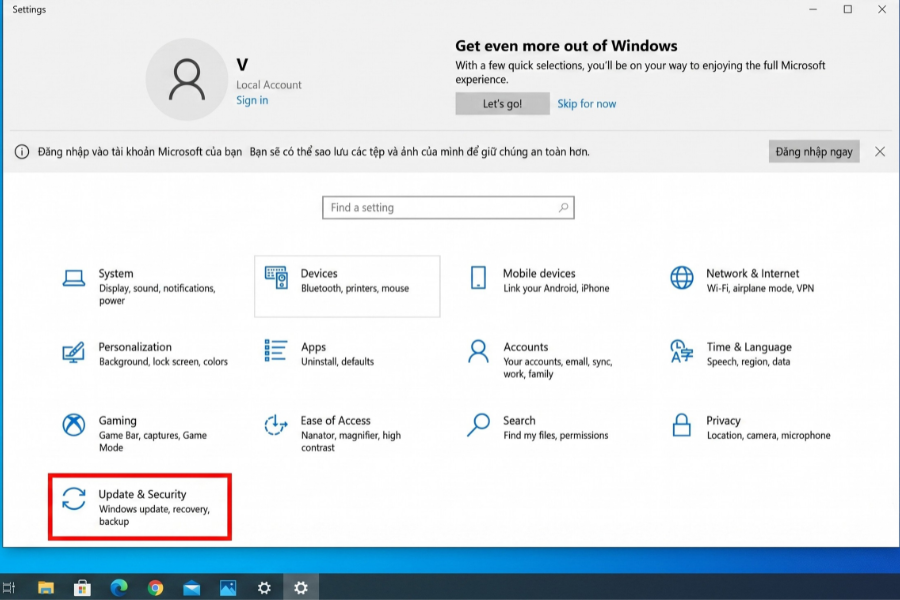The image size is (900, 600).
Task: Click 'Windows update, recovery, backup' description
Action: click(154, 515)
